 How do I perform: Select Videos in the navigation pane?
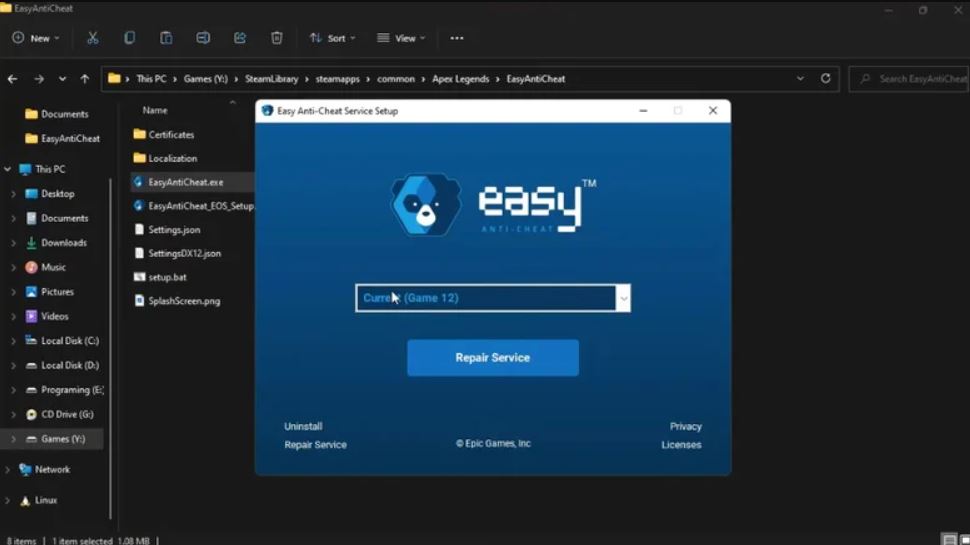coord(54,316)
